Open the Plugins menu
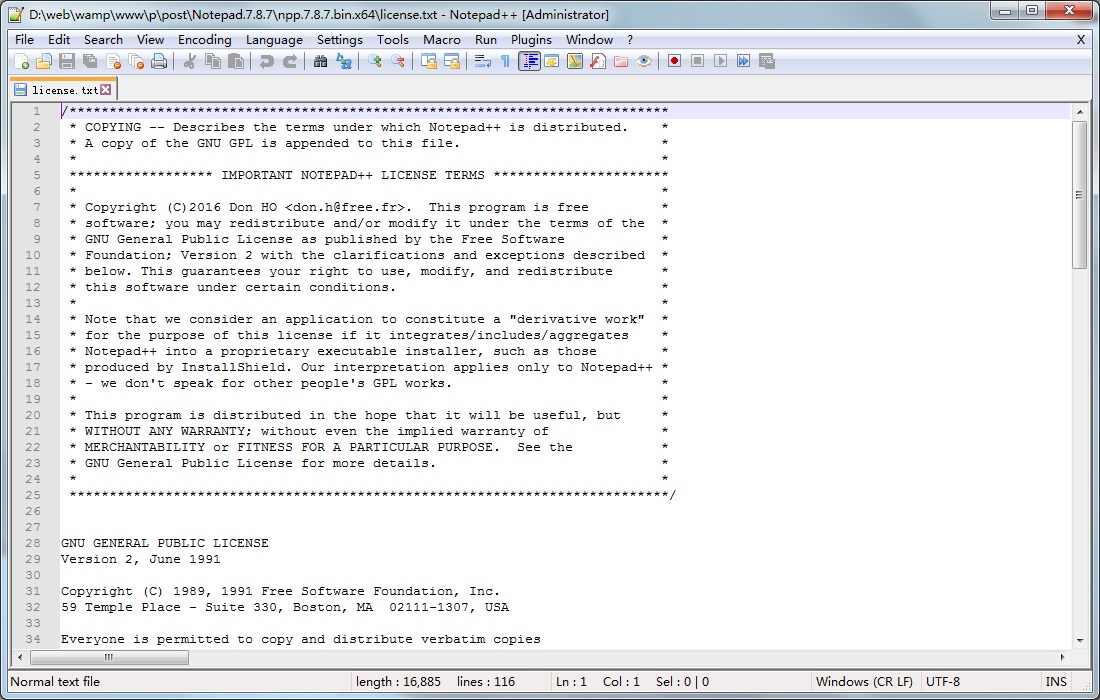The image size is (1100, 700). pyautogui.click(x=531, y=40)
